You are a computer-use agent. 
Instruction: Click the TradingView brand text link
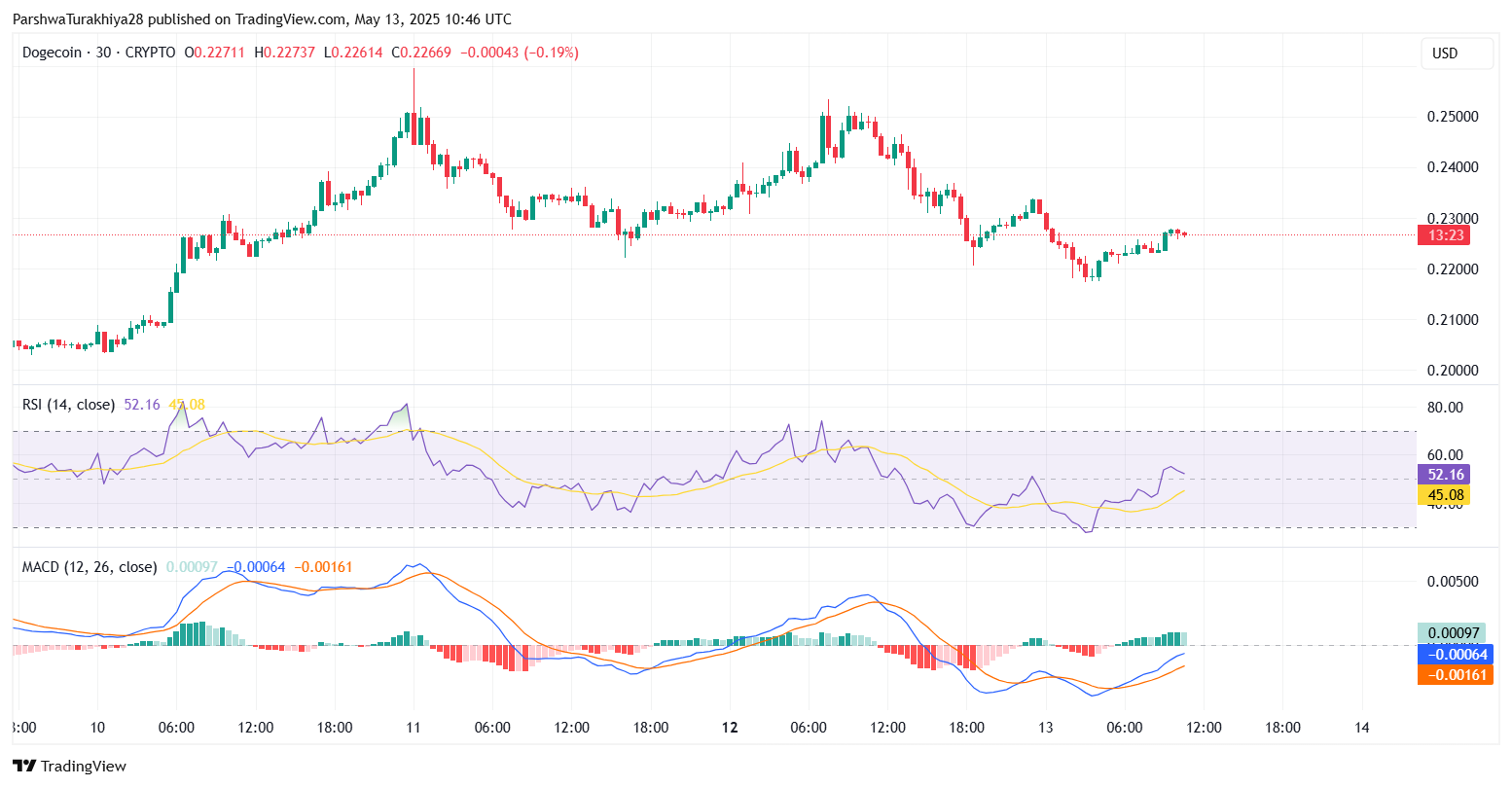pyautogui.click(x=84, y=767)
